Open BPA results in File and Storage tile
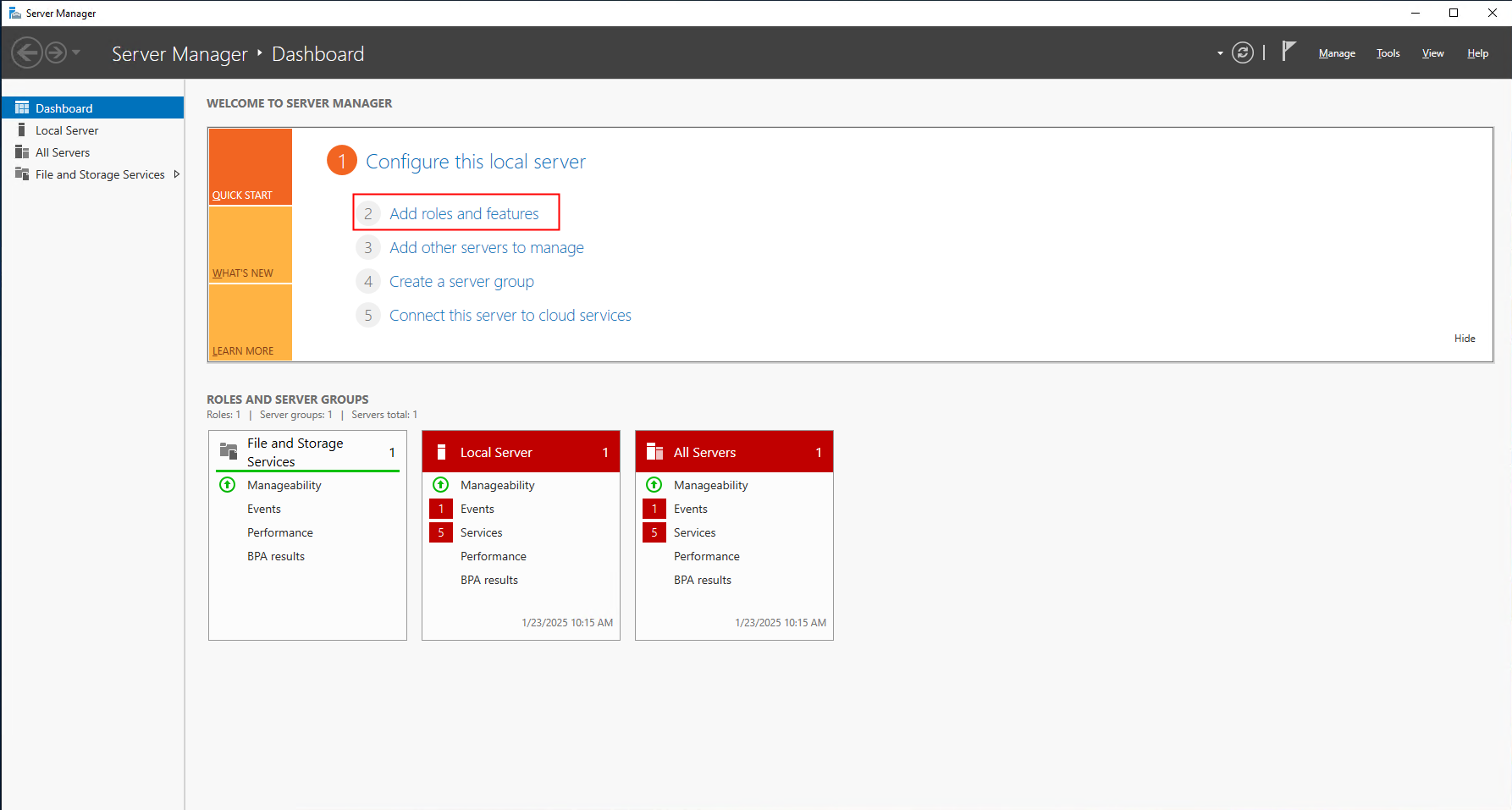Screen dimensions: 1512x810 click(x=276, y=556)
